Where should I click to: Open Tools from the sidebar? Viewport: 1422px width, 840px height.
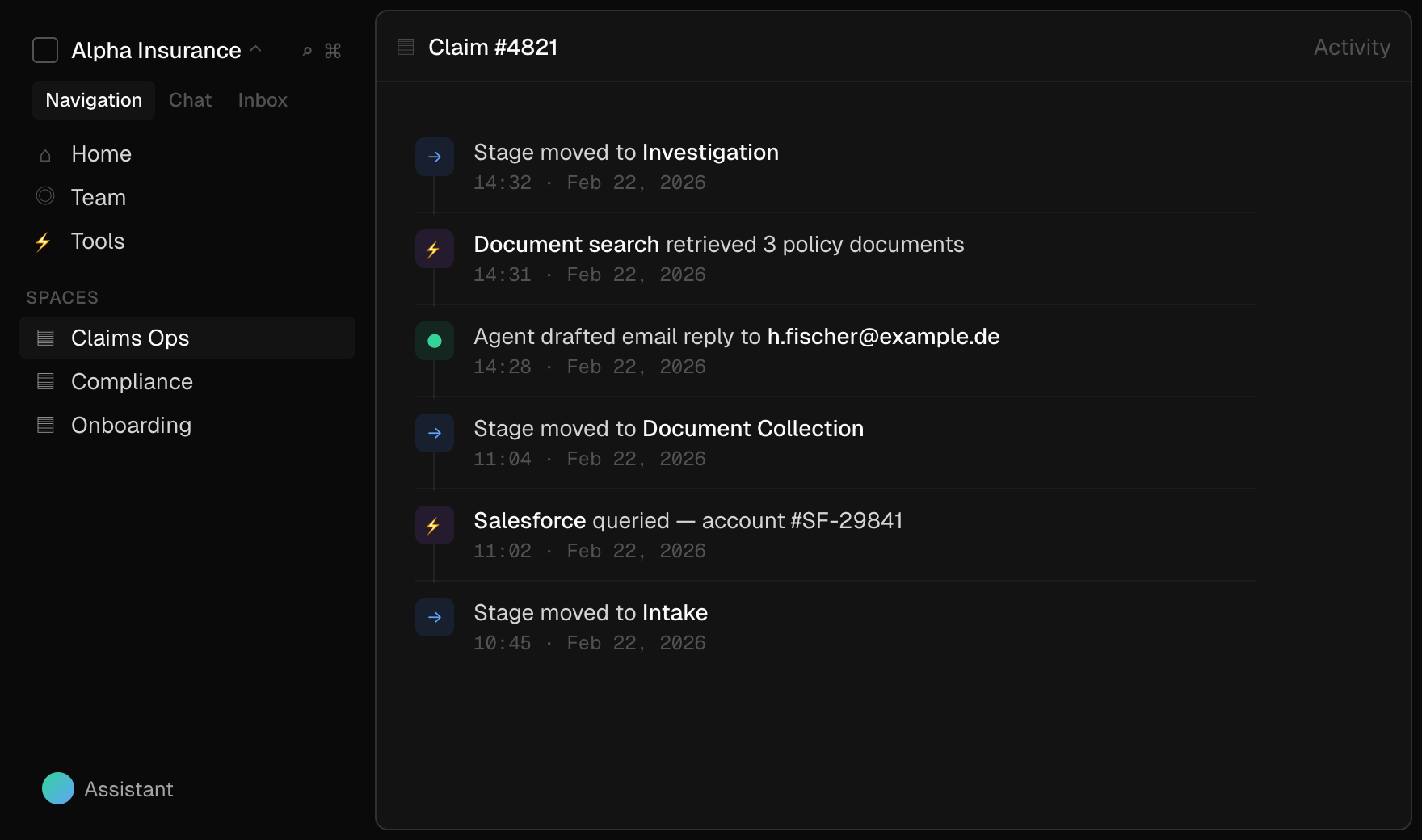coord(98,241)
